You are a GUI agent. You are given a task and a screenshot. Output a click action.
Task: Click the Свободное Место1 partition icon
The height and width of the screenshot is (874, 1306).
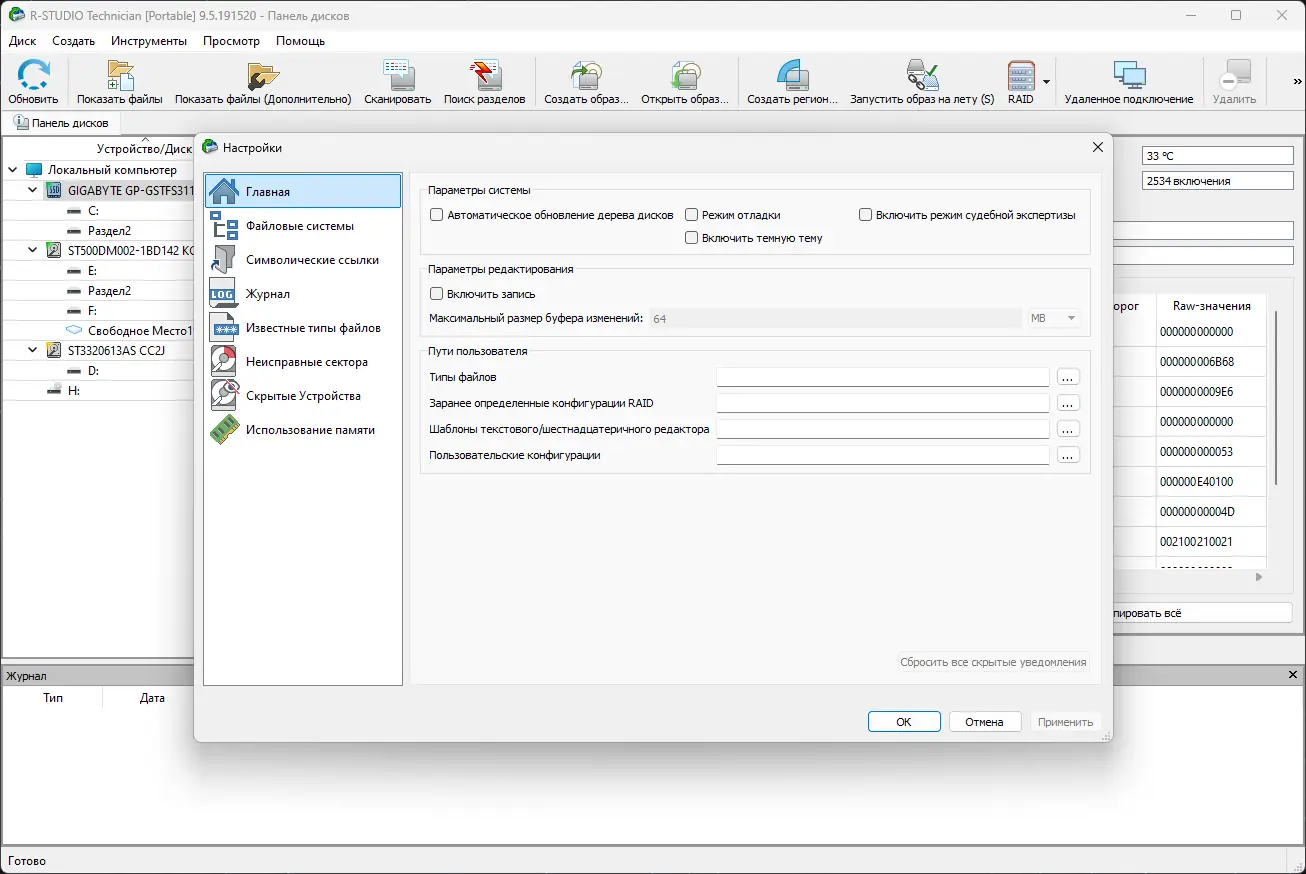(74, 330)
